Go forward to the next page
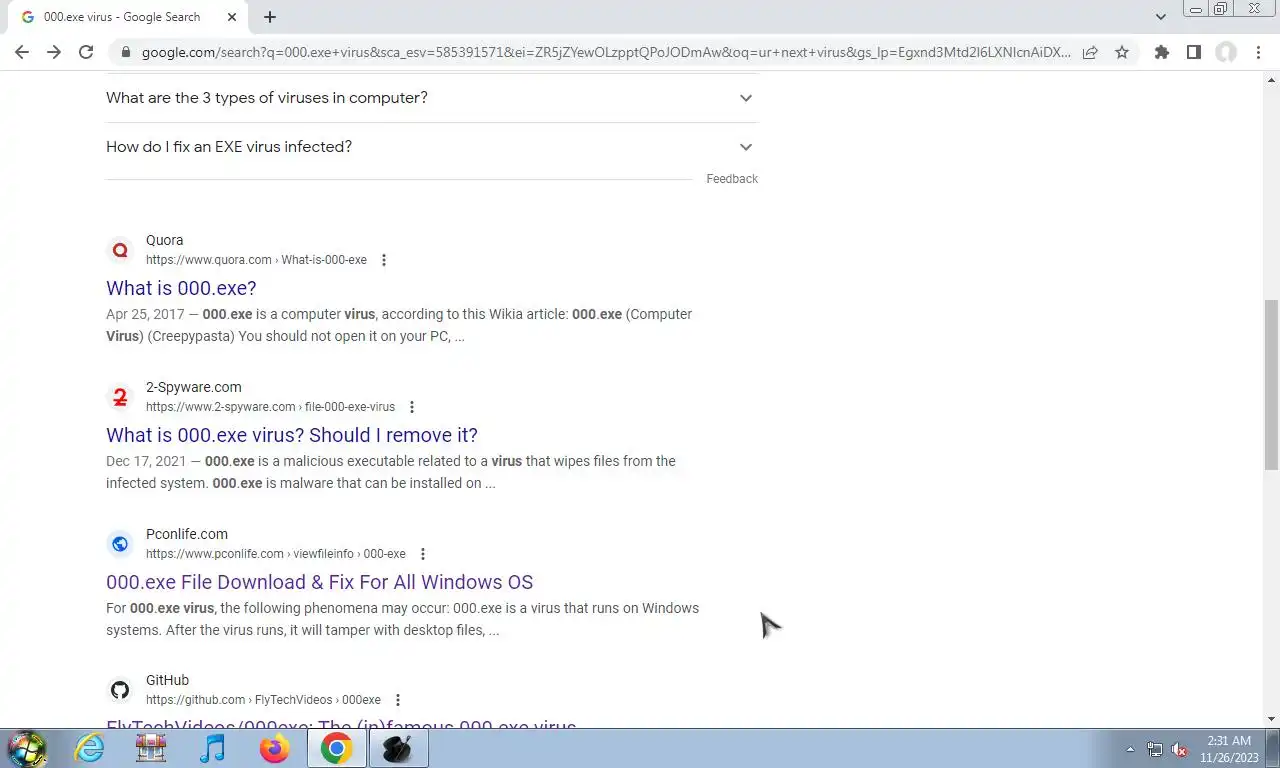 click(54, 52)
